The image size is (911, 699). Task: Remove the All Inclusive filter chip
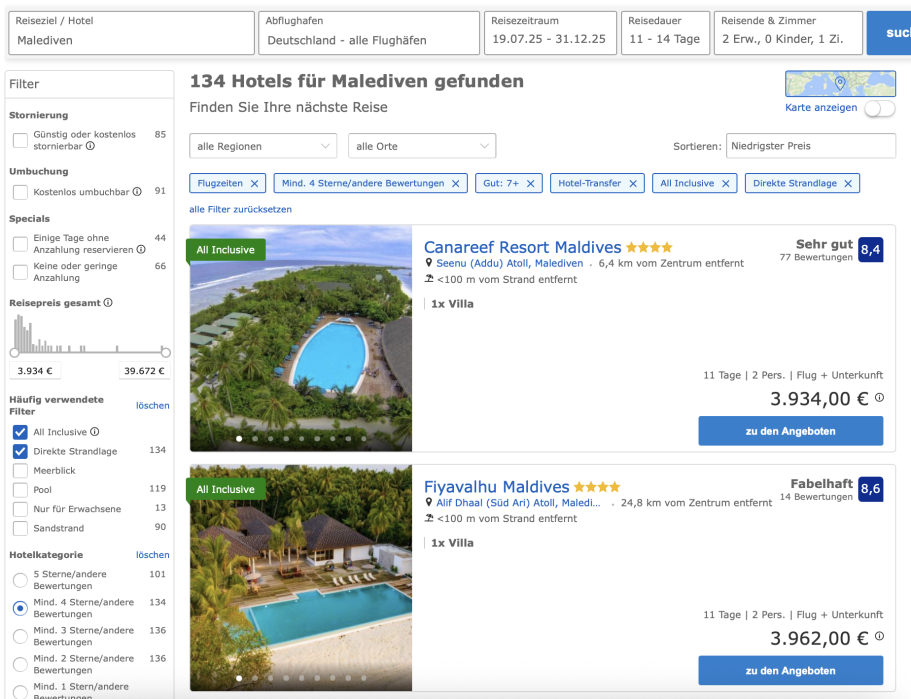[x=726, y=184]
